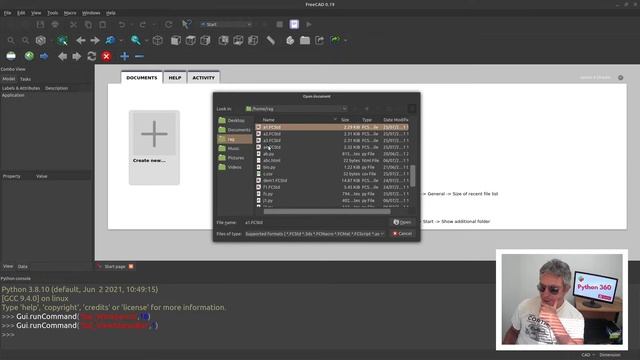
Task: Set the Right view cube icon
Action: pos(205,40)
